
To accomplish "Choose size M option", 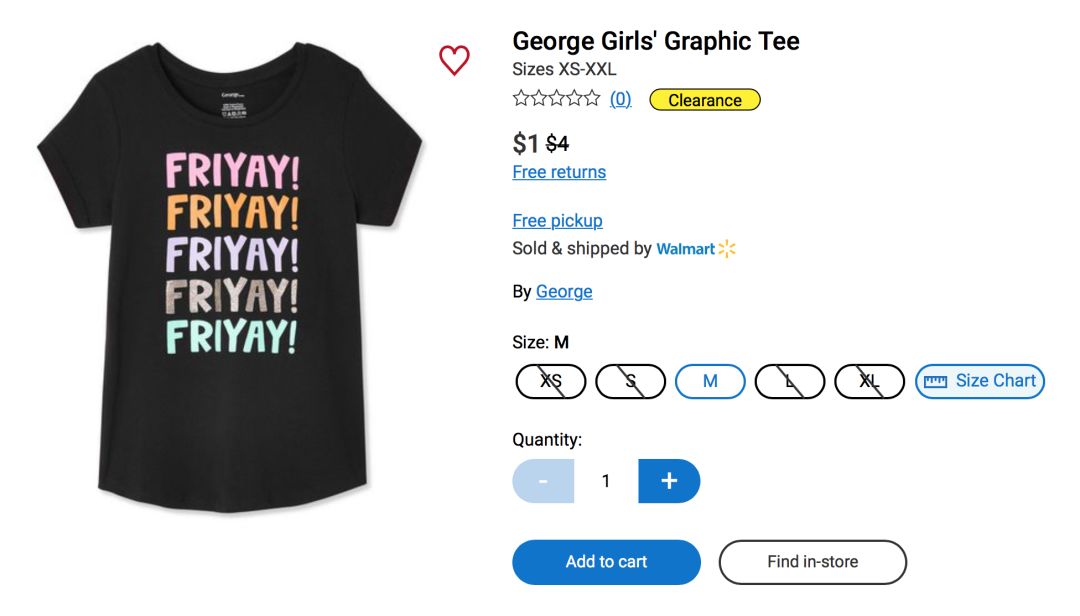I will coord(710,381).
